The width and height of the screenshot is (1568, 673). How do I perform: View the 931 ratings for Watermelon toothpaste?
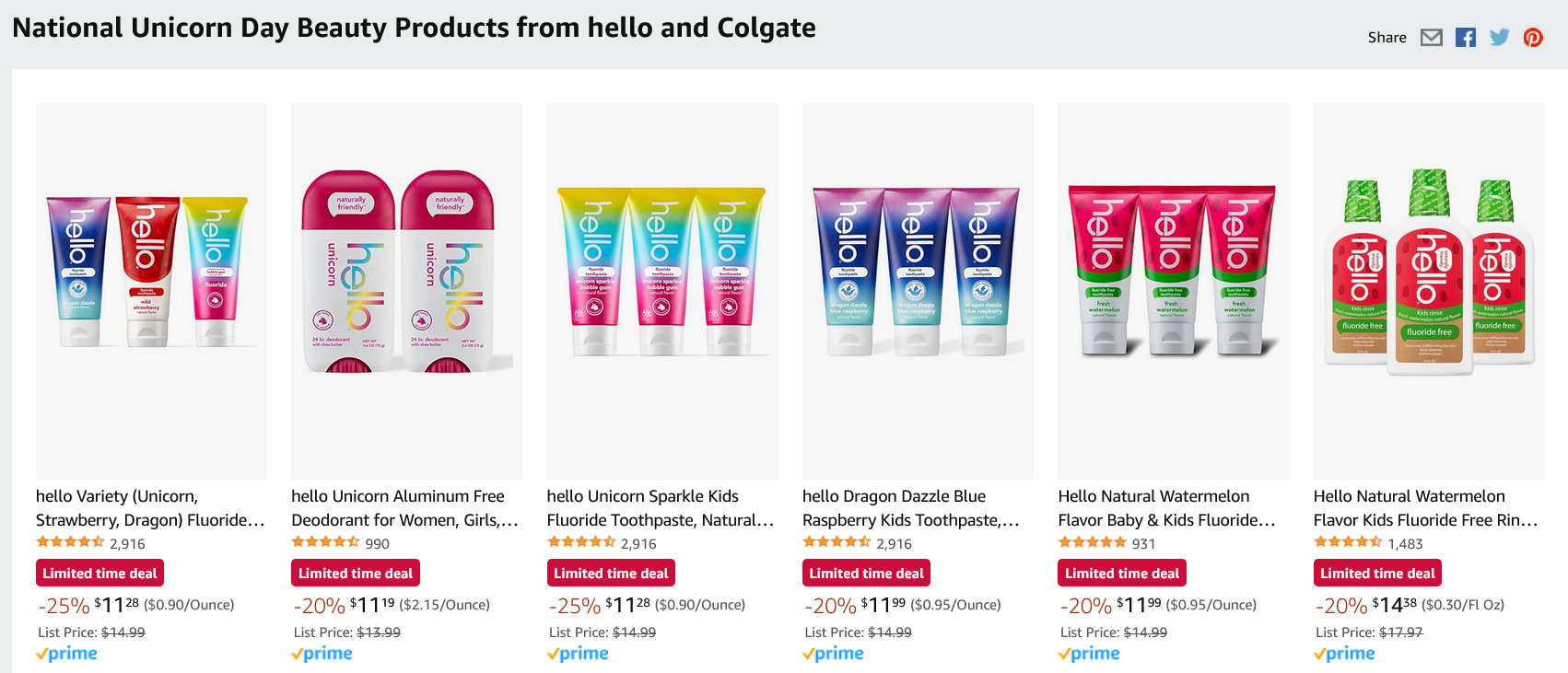(x=1143, y=544)
